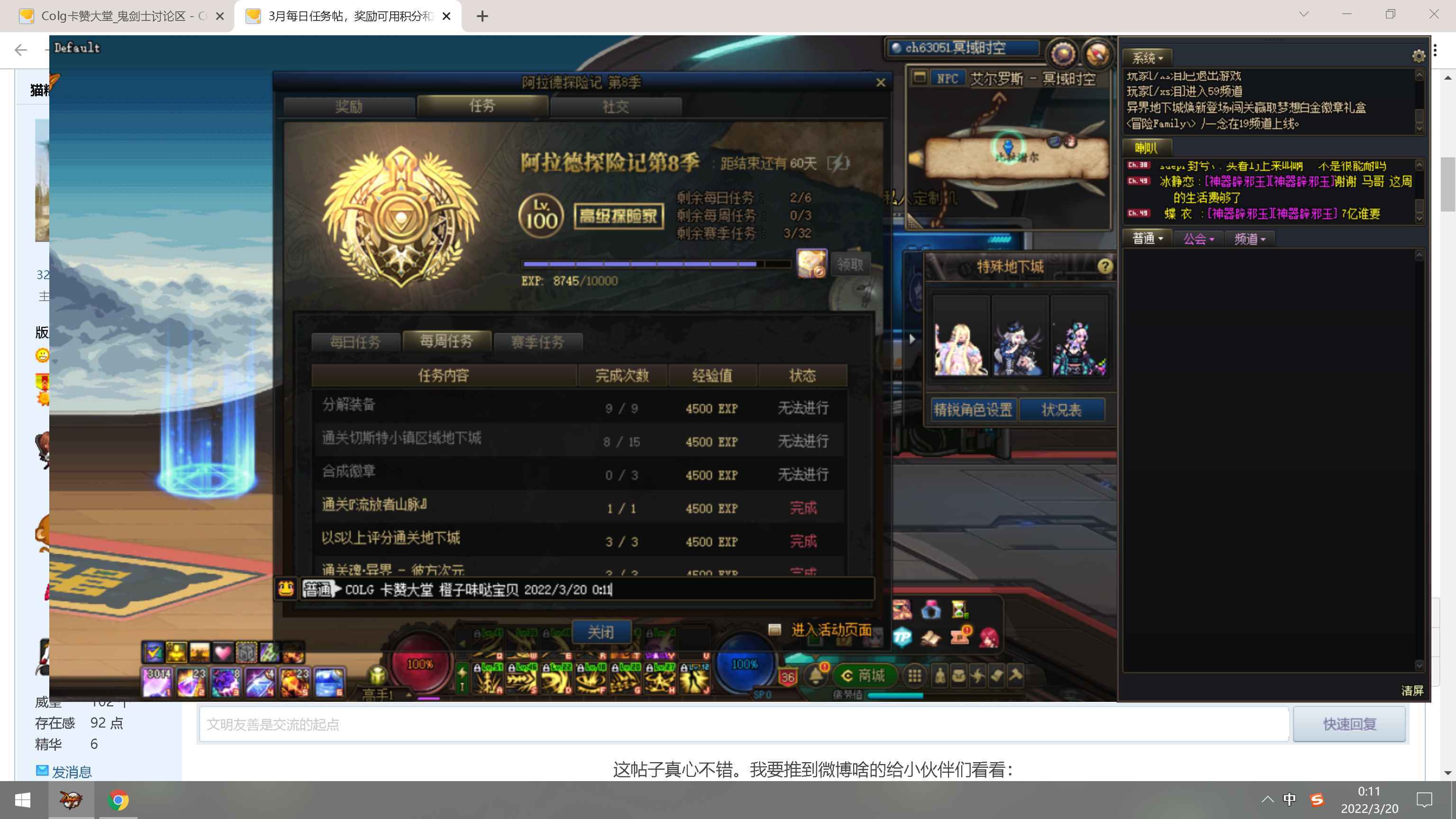Click the yellow cube icon above 高手1
This screenshot has height=819, width=1456.
[377, 676]
